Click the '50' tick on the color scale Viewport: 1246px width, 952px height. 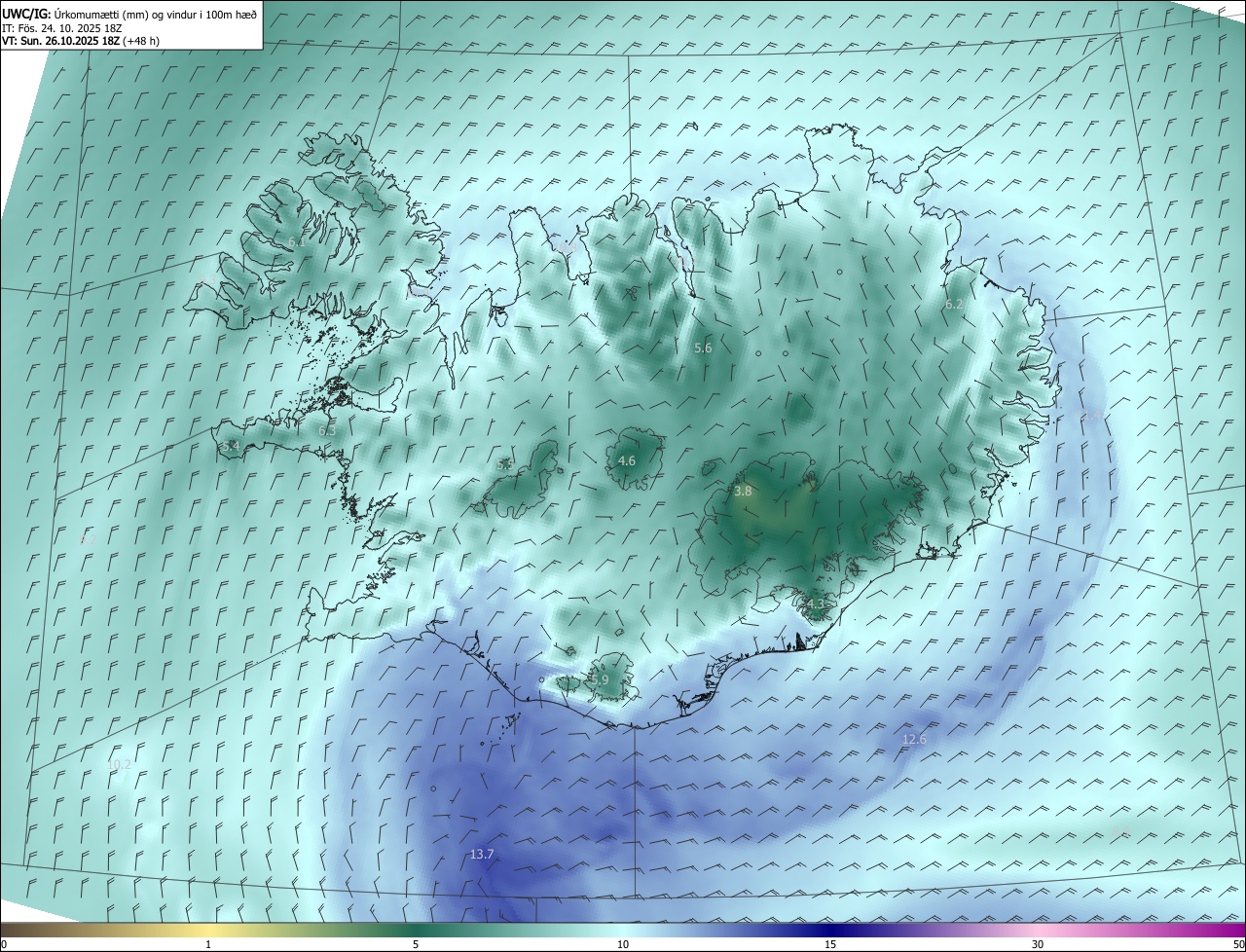[x=1238, y=945]
